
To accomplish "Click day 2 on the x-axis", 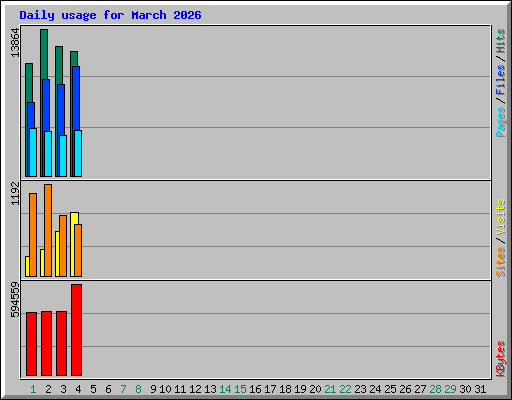I will coord(48,389).
